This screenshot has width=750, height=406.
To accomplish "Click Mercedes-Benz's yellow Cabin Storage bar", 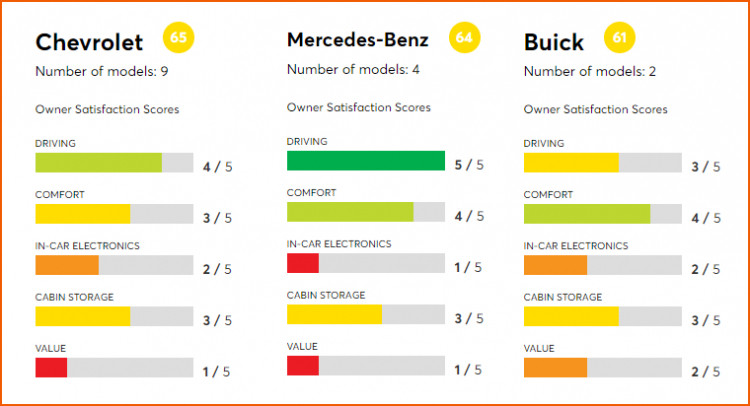I will (334, 314).
